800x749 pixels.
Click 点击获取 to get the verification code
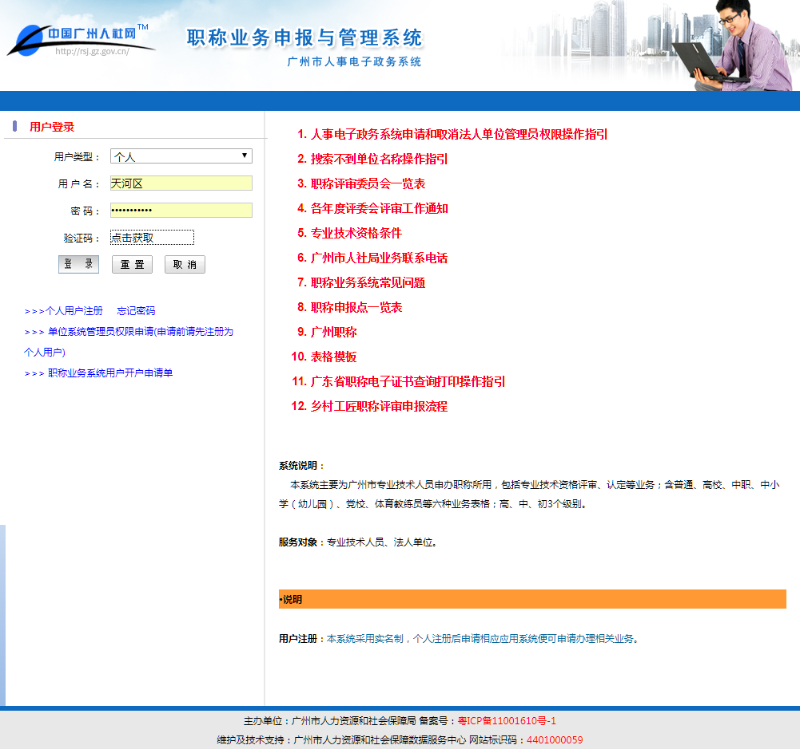[151, 238]
